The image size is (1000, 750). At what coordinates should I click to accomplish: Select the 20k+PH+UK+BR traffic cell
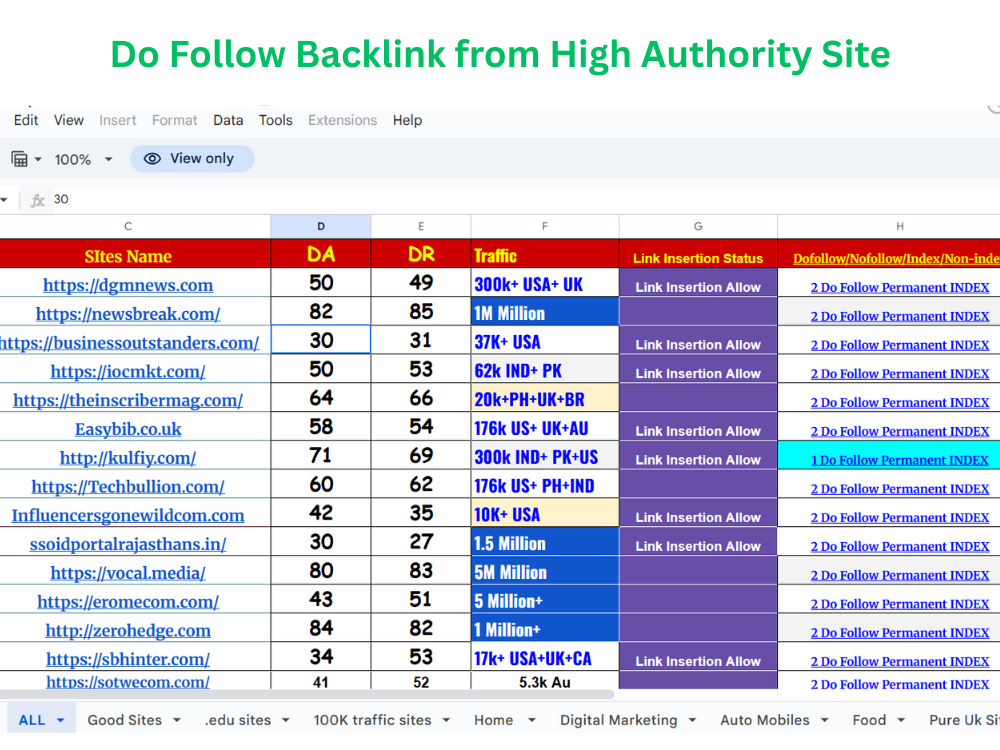tap(545, 397)
